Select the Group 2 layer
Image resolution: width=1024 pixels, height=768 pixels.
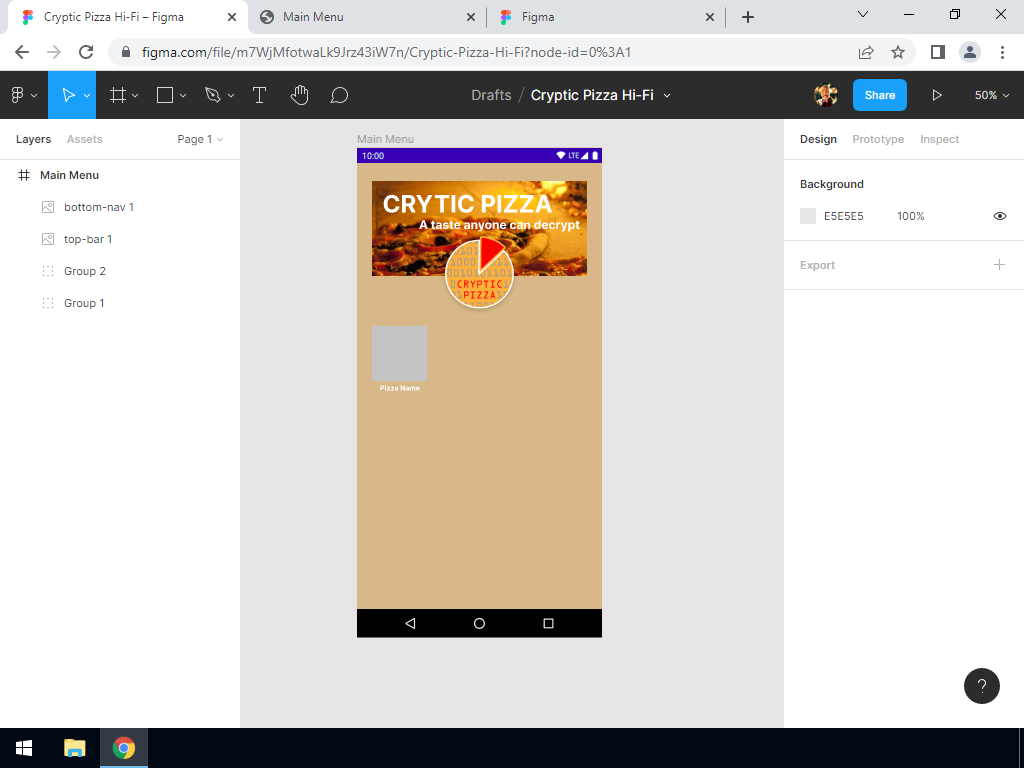120,271
